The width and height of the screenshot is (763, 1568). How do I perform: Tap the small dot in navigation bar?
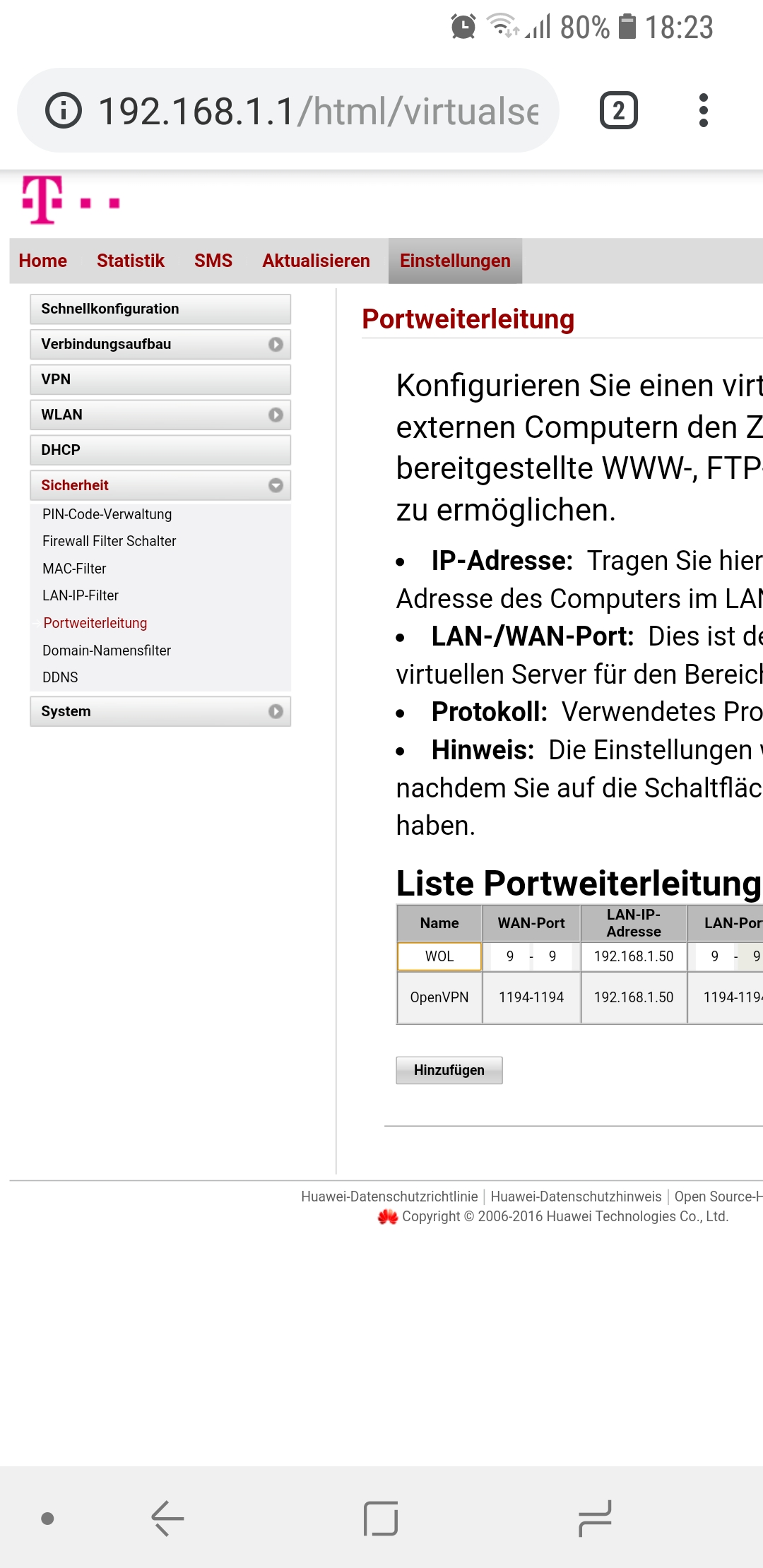click(47, 1519)
